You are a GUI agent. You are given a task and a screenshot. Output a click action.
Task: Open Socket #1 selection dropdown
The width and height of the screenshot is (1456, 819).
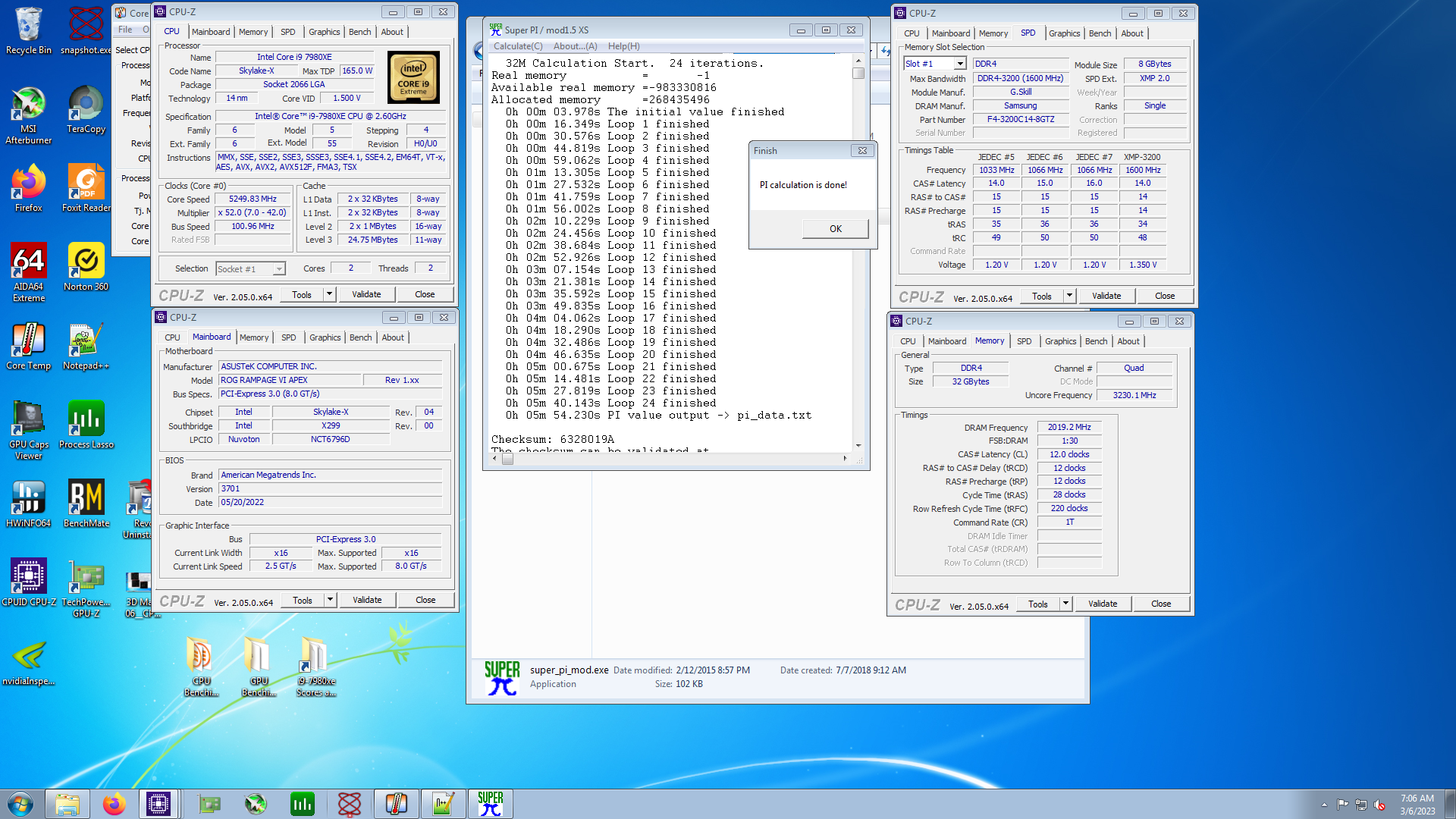click(279, 269)
